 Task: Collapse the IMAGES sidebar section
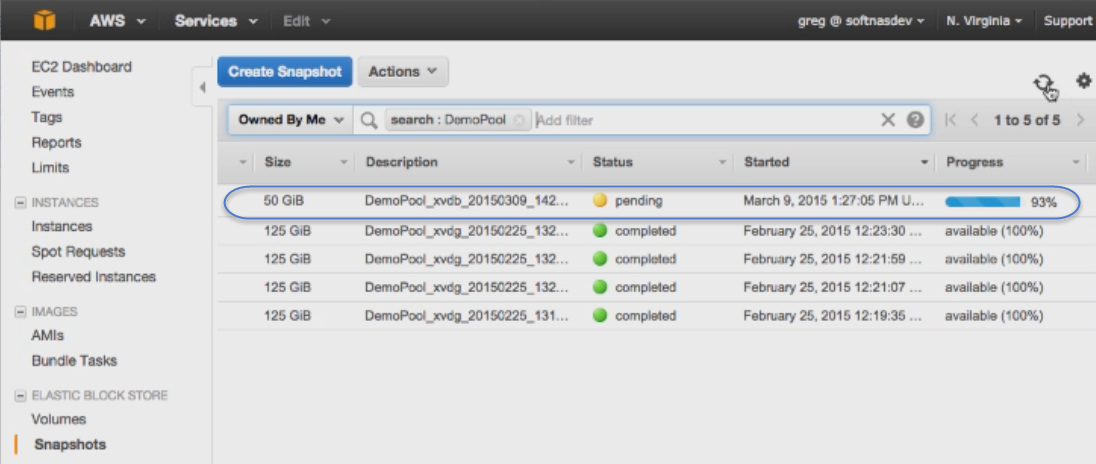pos(20,312)
